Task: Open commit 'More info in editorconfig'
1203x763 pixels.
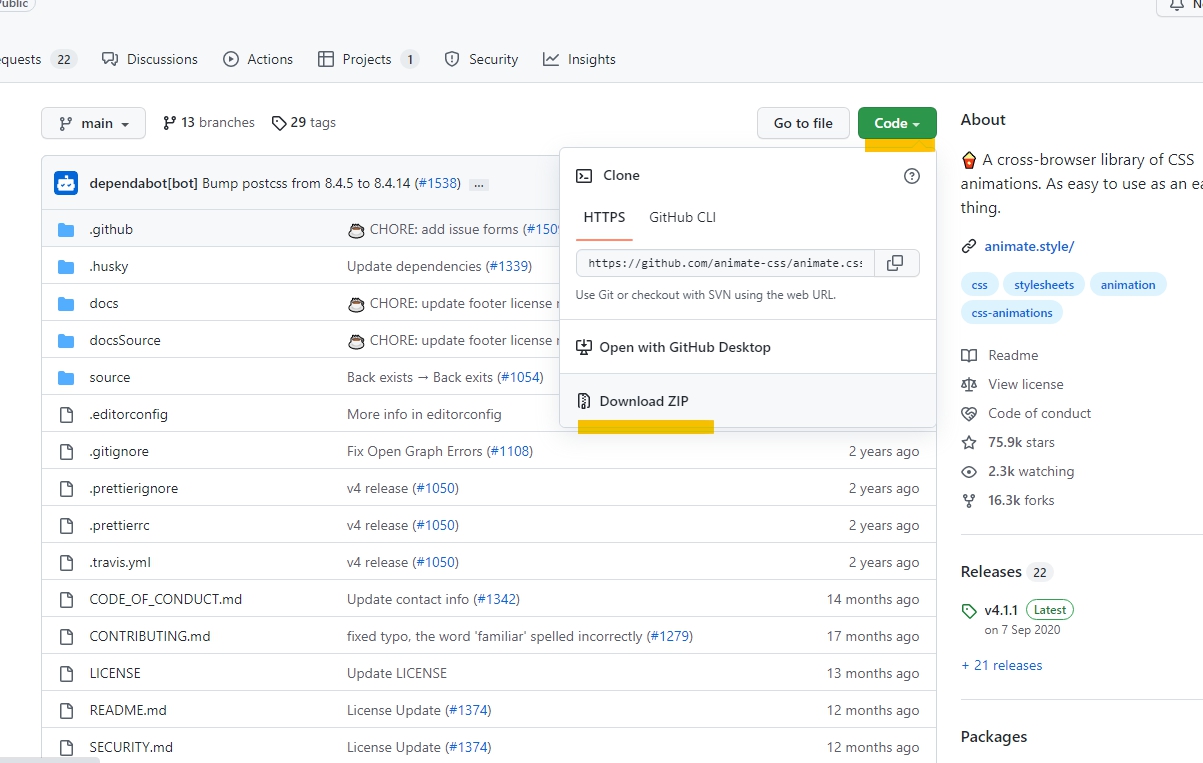Action: (x=424, y=414)
